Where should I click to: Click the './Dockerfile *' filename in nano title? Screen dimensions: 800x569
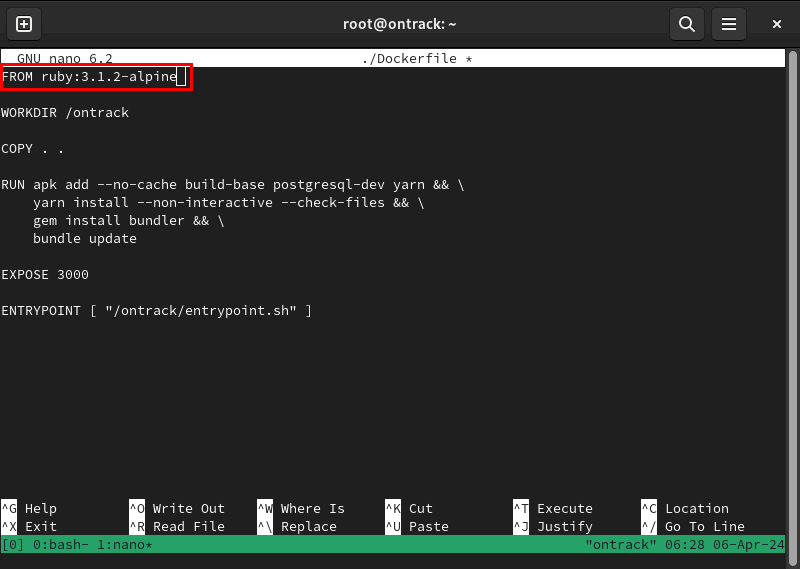coord(417,59)
